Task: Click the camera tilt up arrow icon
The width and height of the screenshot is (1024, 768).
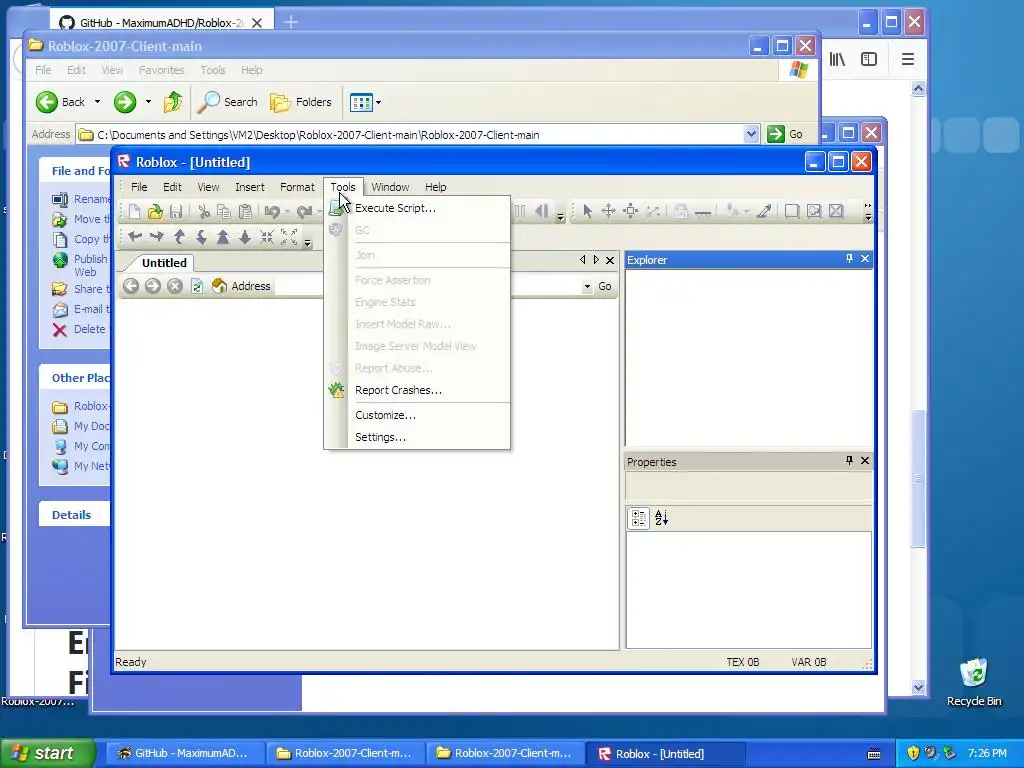Action: click(x=180, y=236)
